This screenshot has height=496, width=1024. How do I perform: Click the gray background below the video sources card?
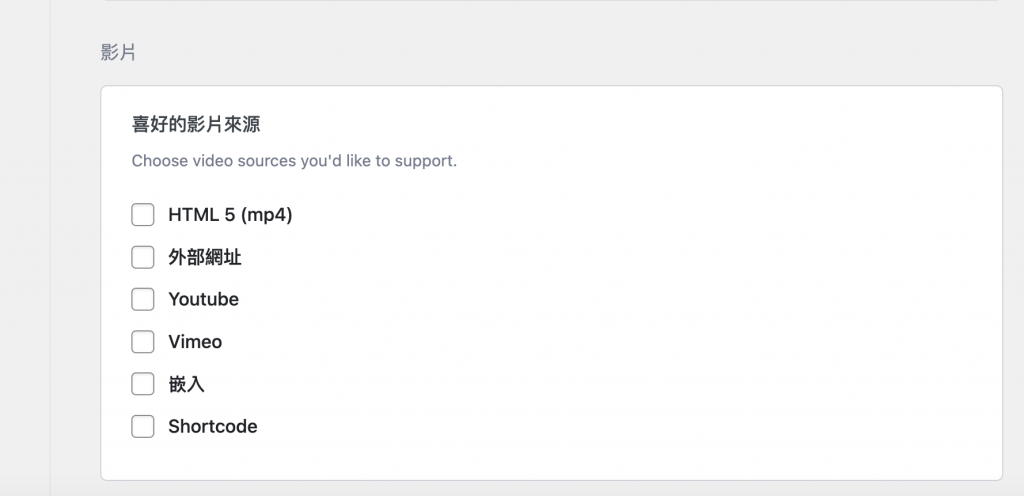[550, 488]
